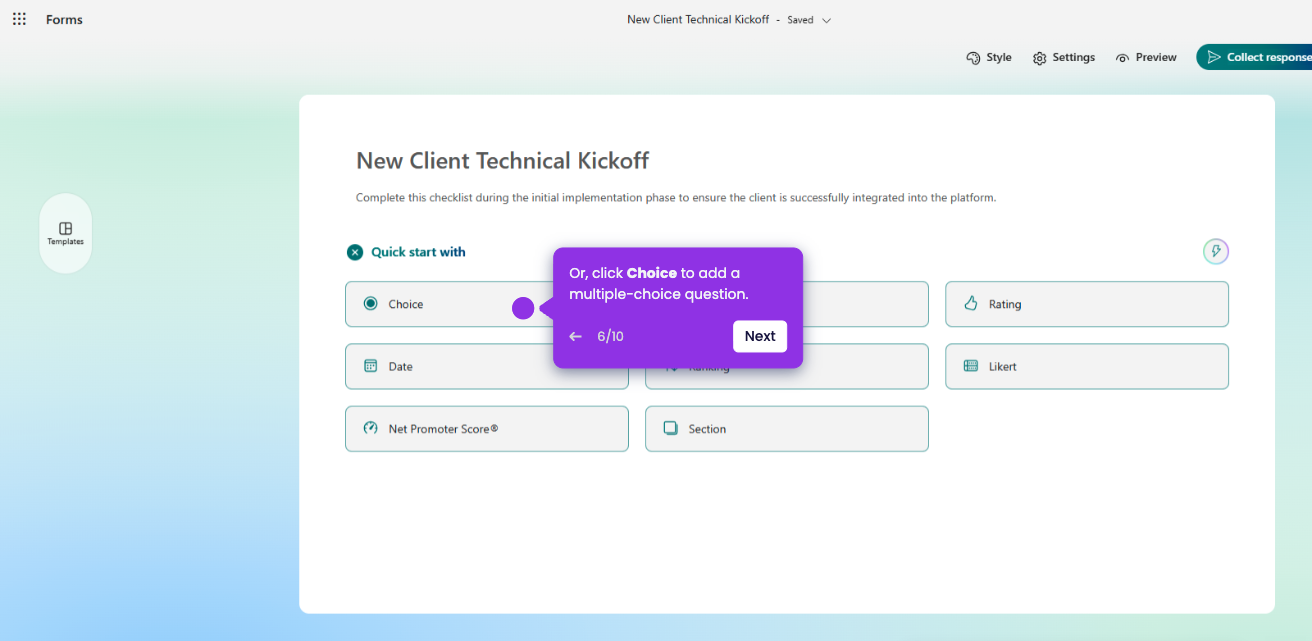Add a Rating question
This screenshot has height=641, width=1312.
pos(1087,304)
